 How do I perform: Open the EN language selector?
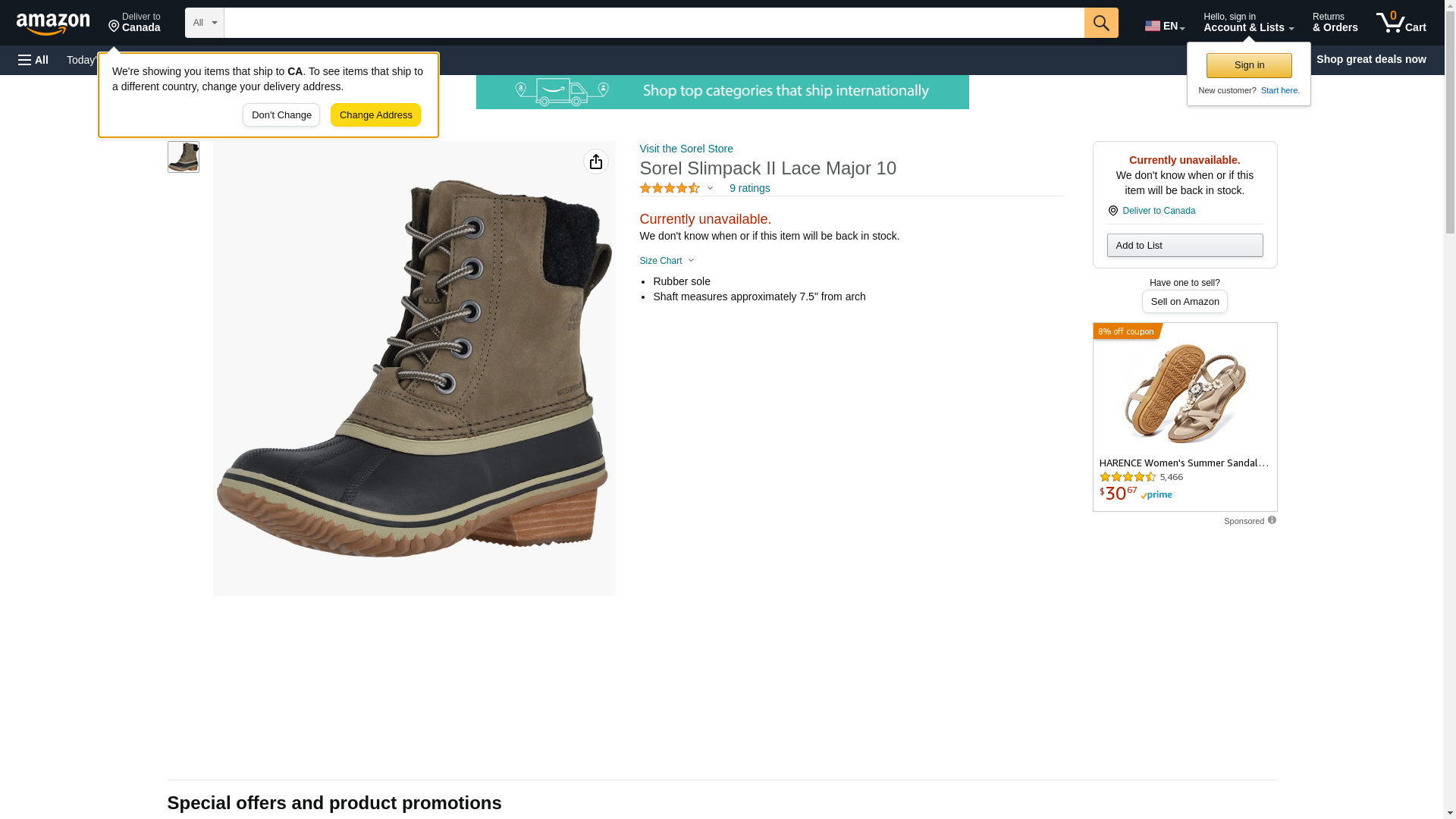pos(1164,25)
